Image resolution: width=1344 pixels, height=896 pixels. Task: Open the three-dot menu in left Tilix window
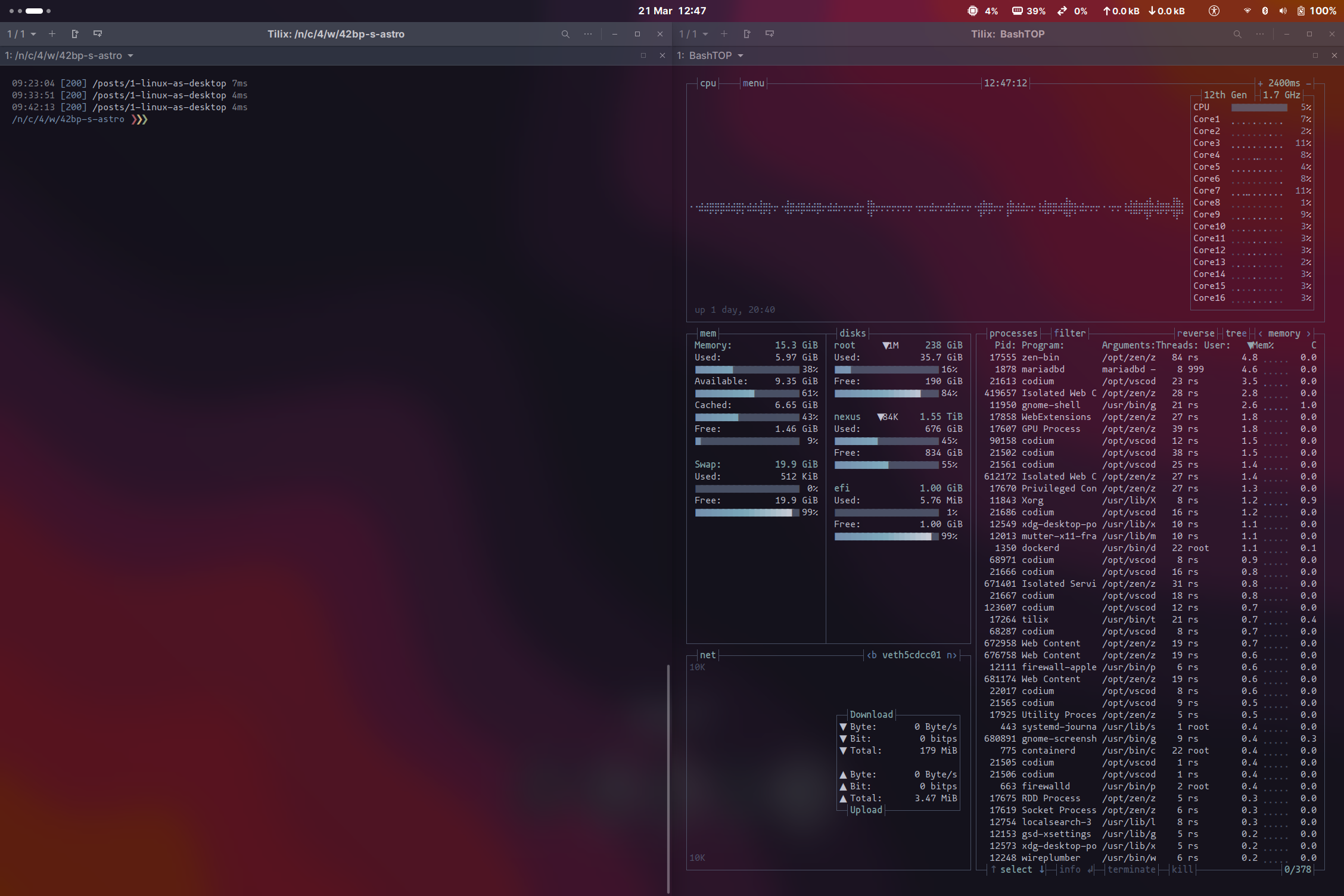click(x=588, y=34)
